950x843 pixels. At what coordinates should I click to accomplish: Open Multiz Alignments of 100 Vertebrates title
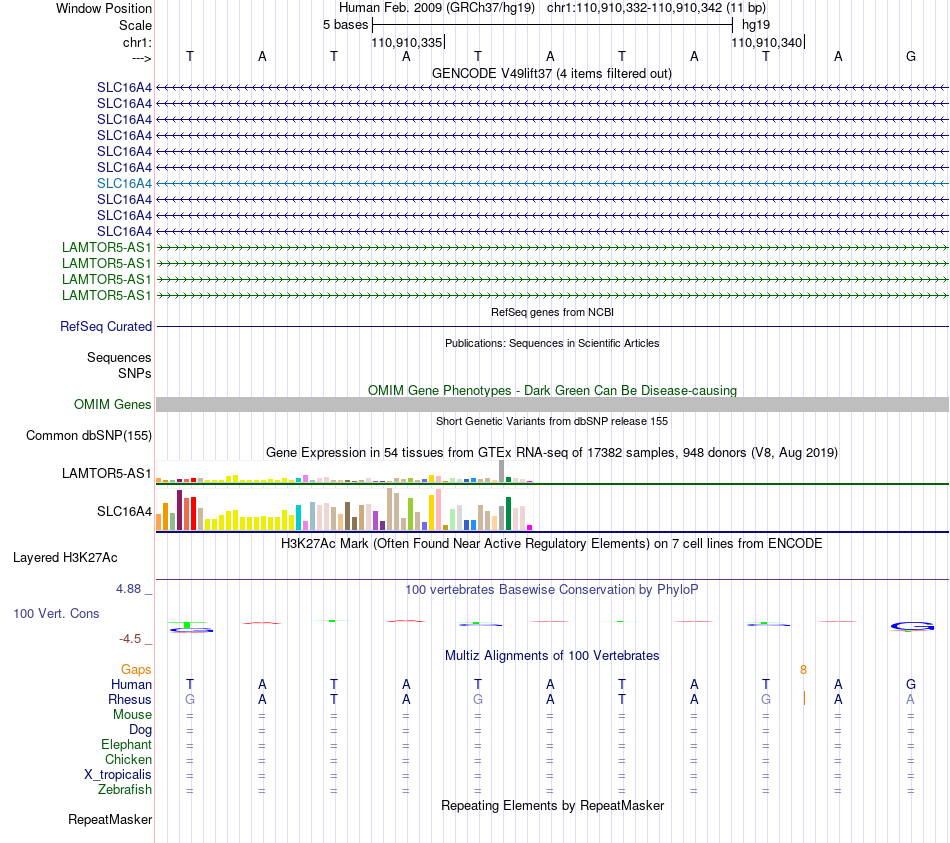pyautogui.click(x=552, y=656)
